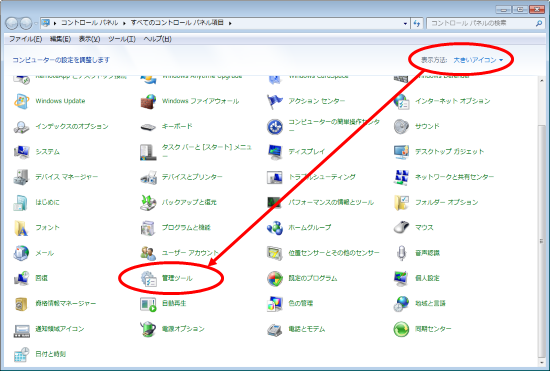Viewport: 550px width, 371px height.
Task: Click the コントロール パネル breadcrumb
Action: [x=89, y=23]
